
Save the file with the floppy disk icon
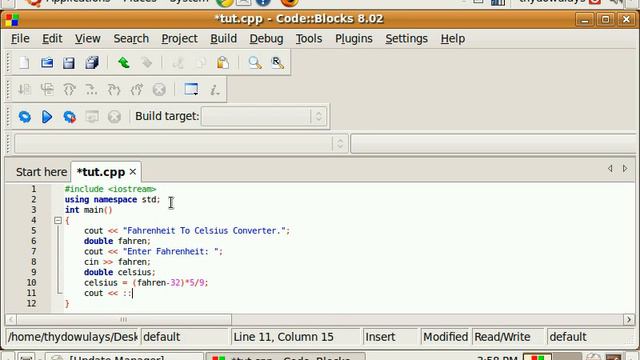click(69, 63)
